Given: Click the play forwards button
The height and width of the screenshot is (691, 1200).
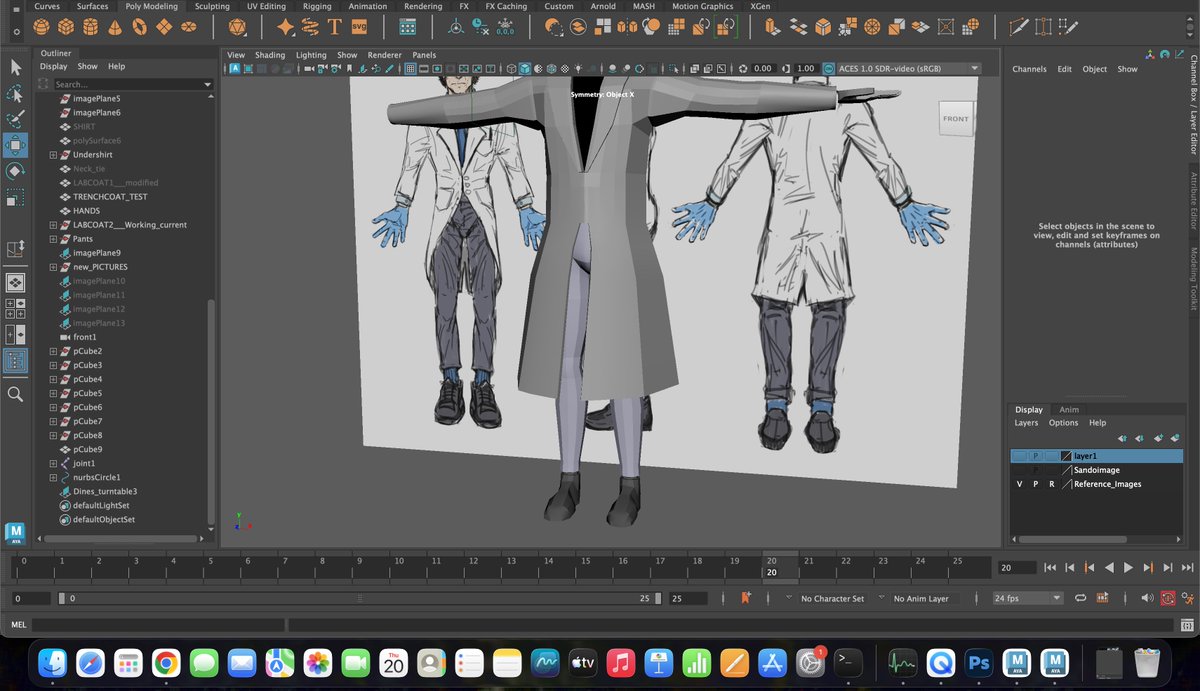Looking at the screenshot, I should click(x=1128, y=567).
